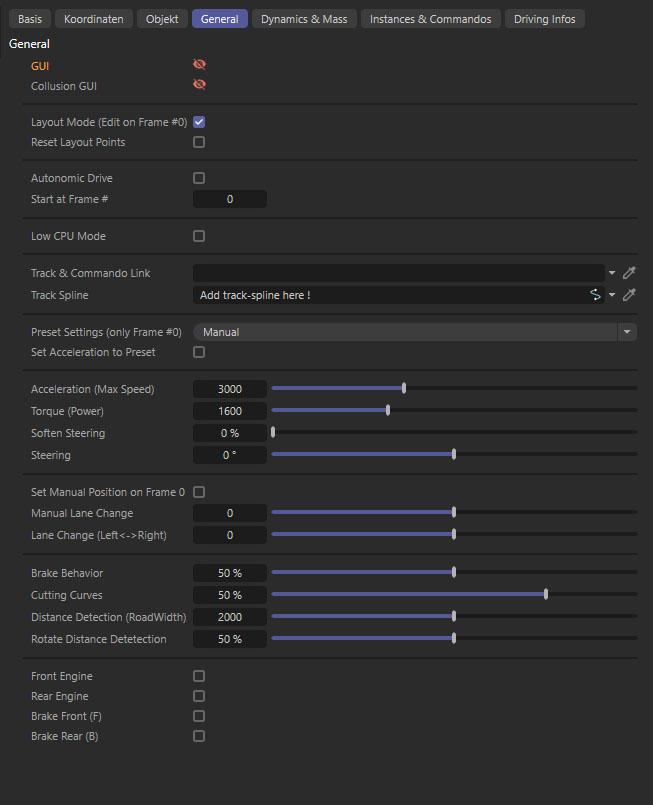This screenshot has height=805, width=653.
Task: Expand the Track & Commando Link dropdown arrow
Action: point(612,273)
